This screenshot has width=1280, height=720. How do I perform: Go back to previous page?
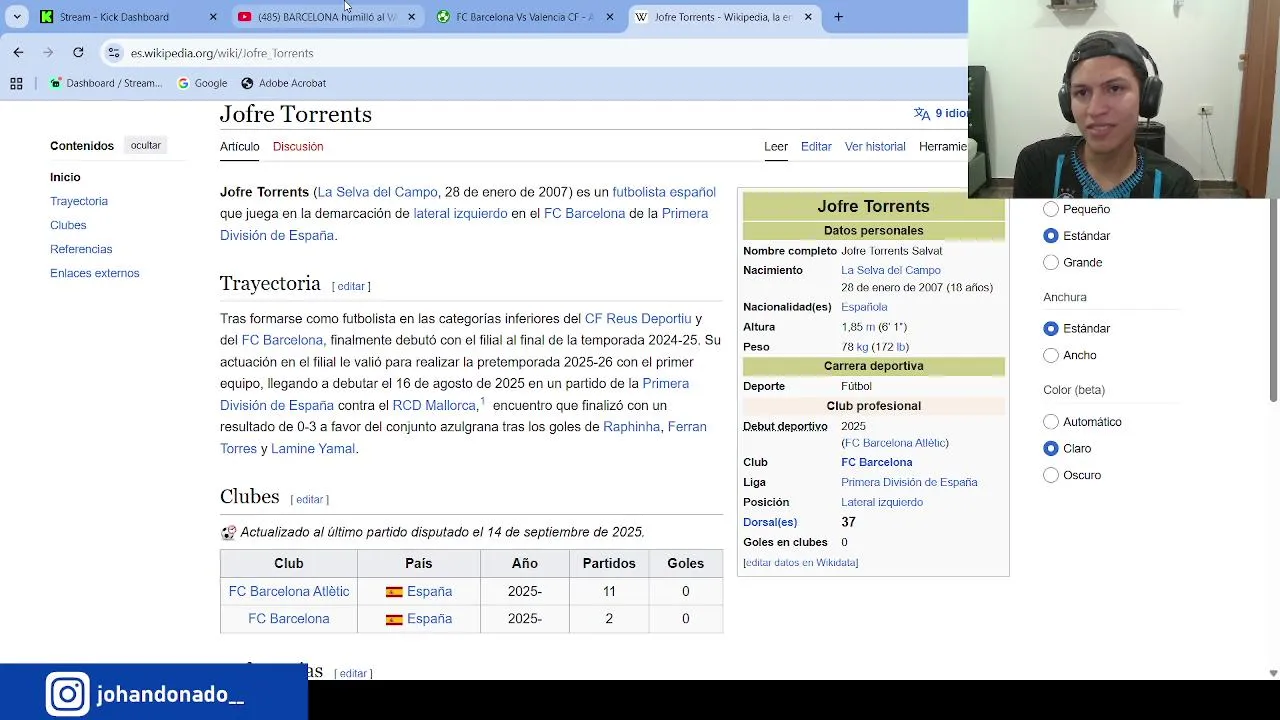[x=18, y=52]
